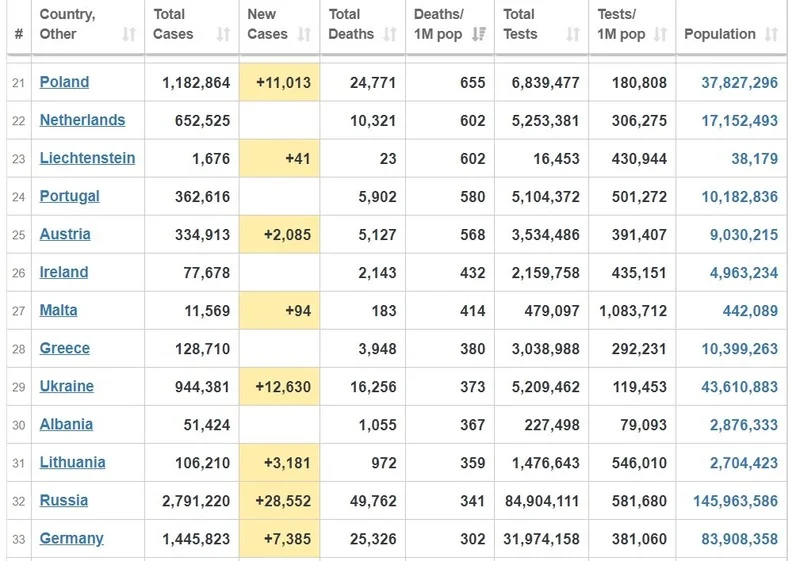This screenshot has width=800, height=561.
Task: Open the Malta country link
Action: coord(59,310)
